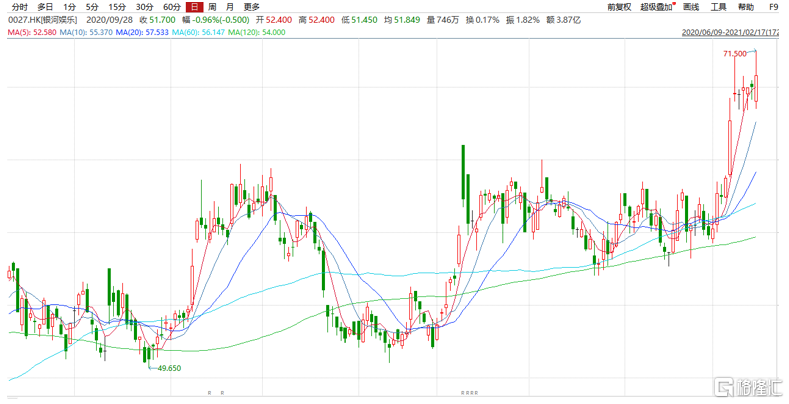Image resolution: width=789 pixels, height=404 pixels.
Task: Expand the 更多 more periods menu
Action: 251,7
